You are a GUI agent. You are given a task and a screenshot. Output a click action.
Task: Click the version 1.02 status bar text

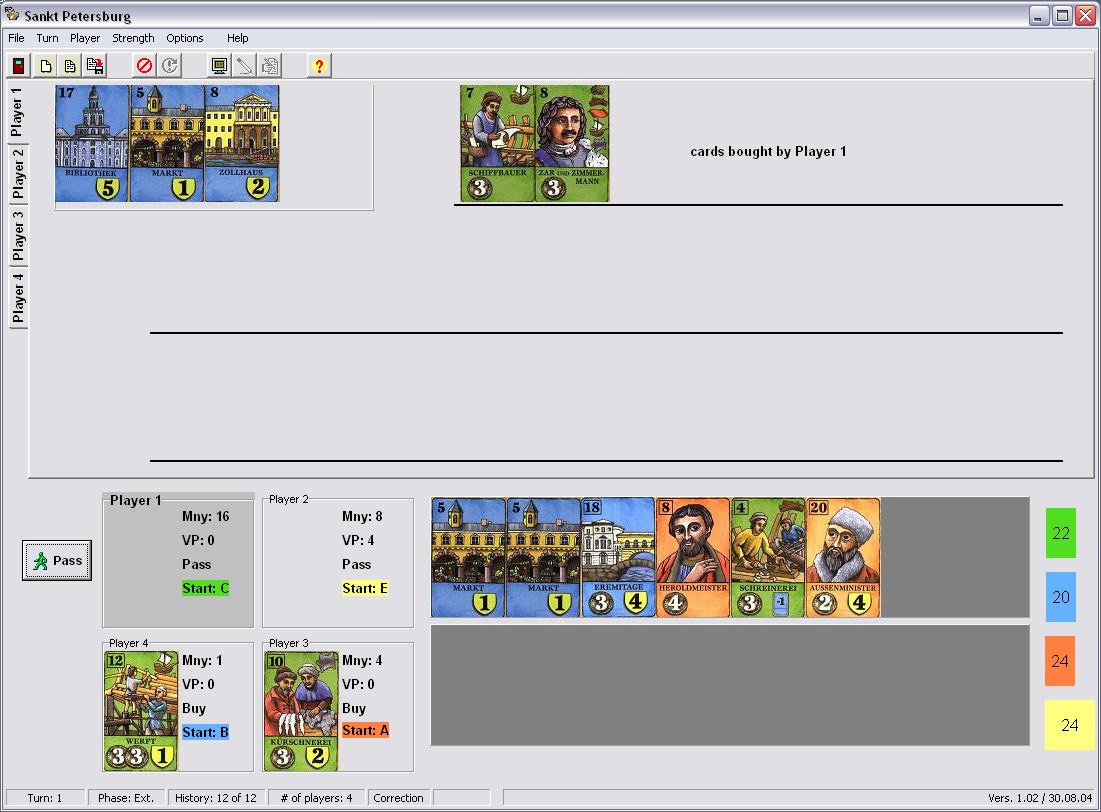point(1040,798)
